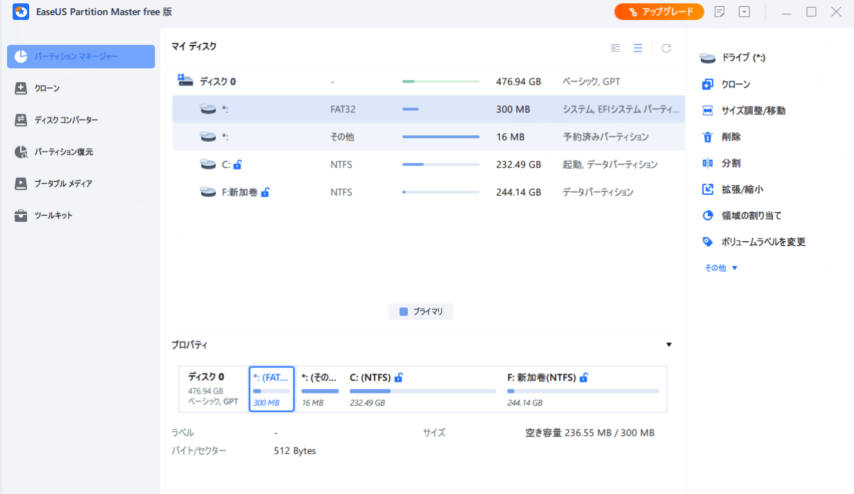The width and height of the screenshot is (854, 494).
Task: Click the drive icon of the C: row
Action: (x=208, y=164)
